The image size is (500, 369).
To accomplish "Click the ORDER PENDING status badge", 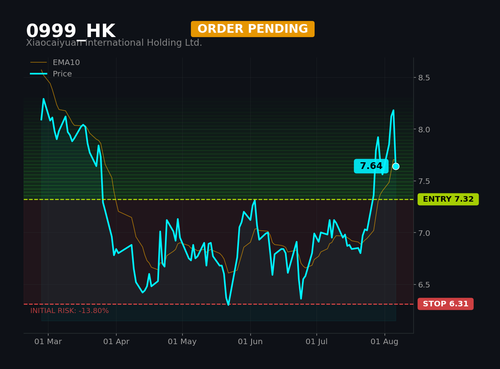I will (x=253, y=29).
